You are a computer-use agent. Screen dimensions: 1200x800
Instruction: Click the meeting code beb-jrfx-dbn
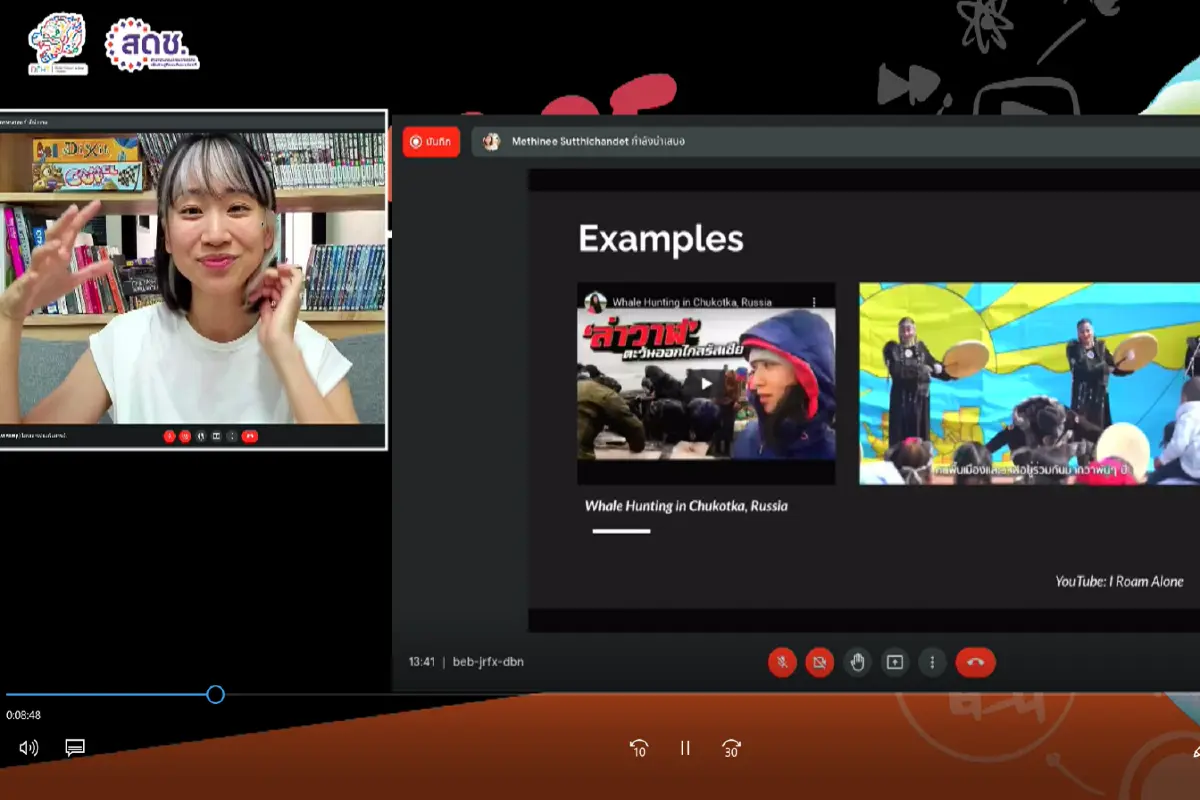[x=488, y=662]
